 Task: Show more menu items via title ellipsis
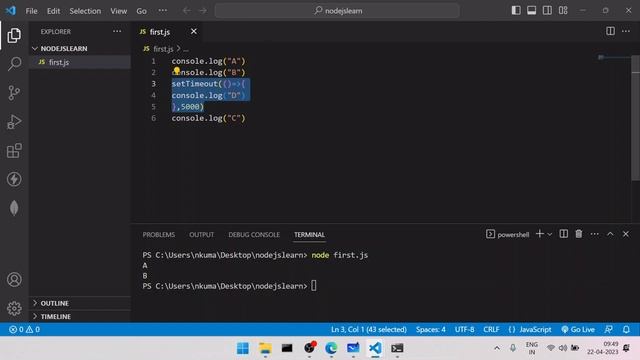pos(162,11)
